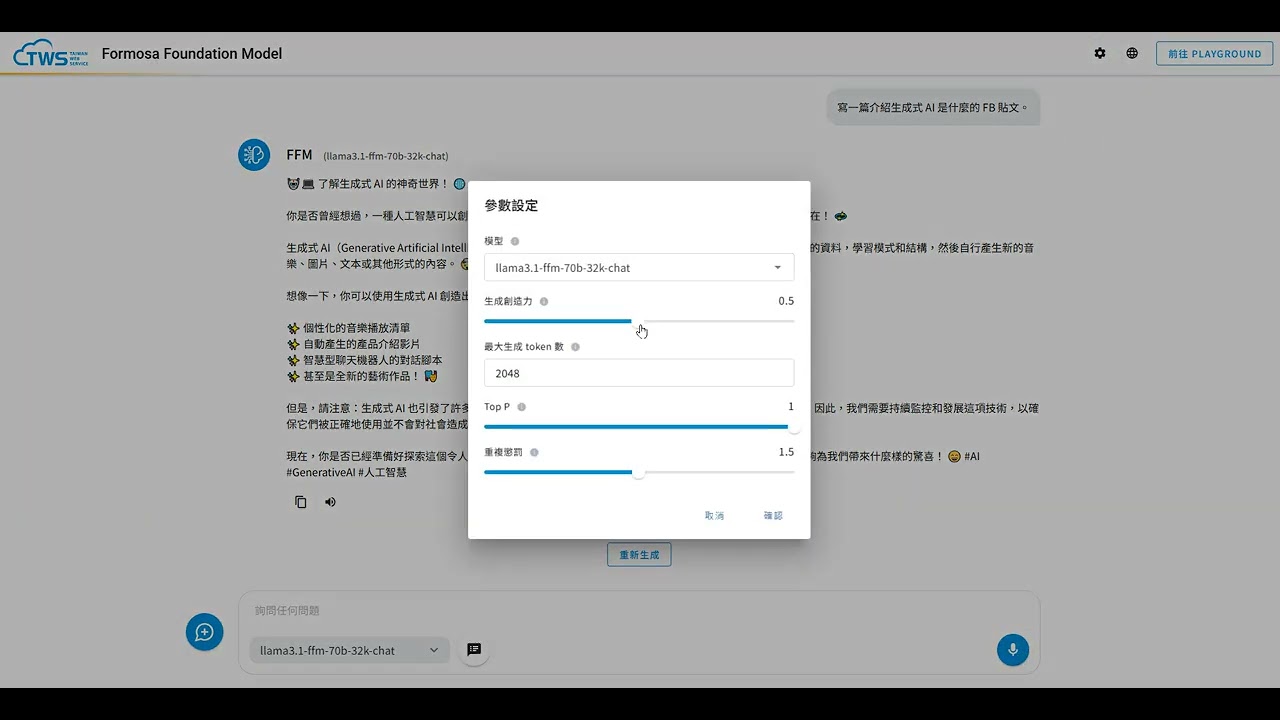Click the Formosa Foundation Model title
1280x720 pixels.
point(192,53)
